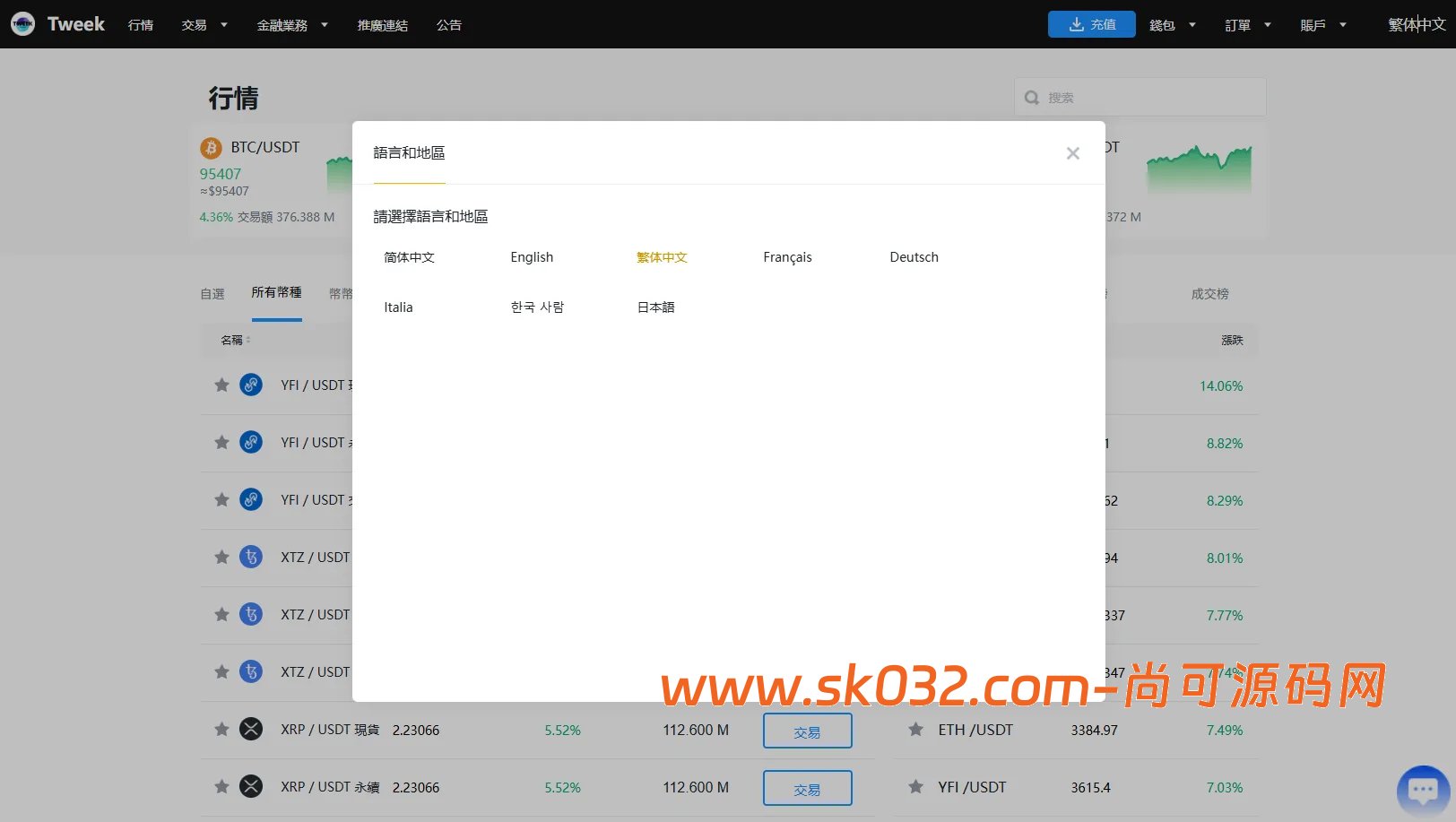
Task: Click the XRP coin icon on 現貨 row
Action: coord(251,729)
